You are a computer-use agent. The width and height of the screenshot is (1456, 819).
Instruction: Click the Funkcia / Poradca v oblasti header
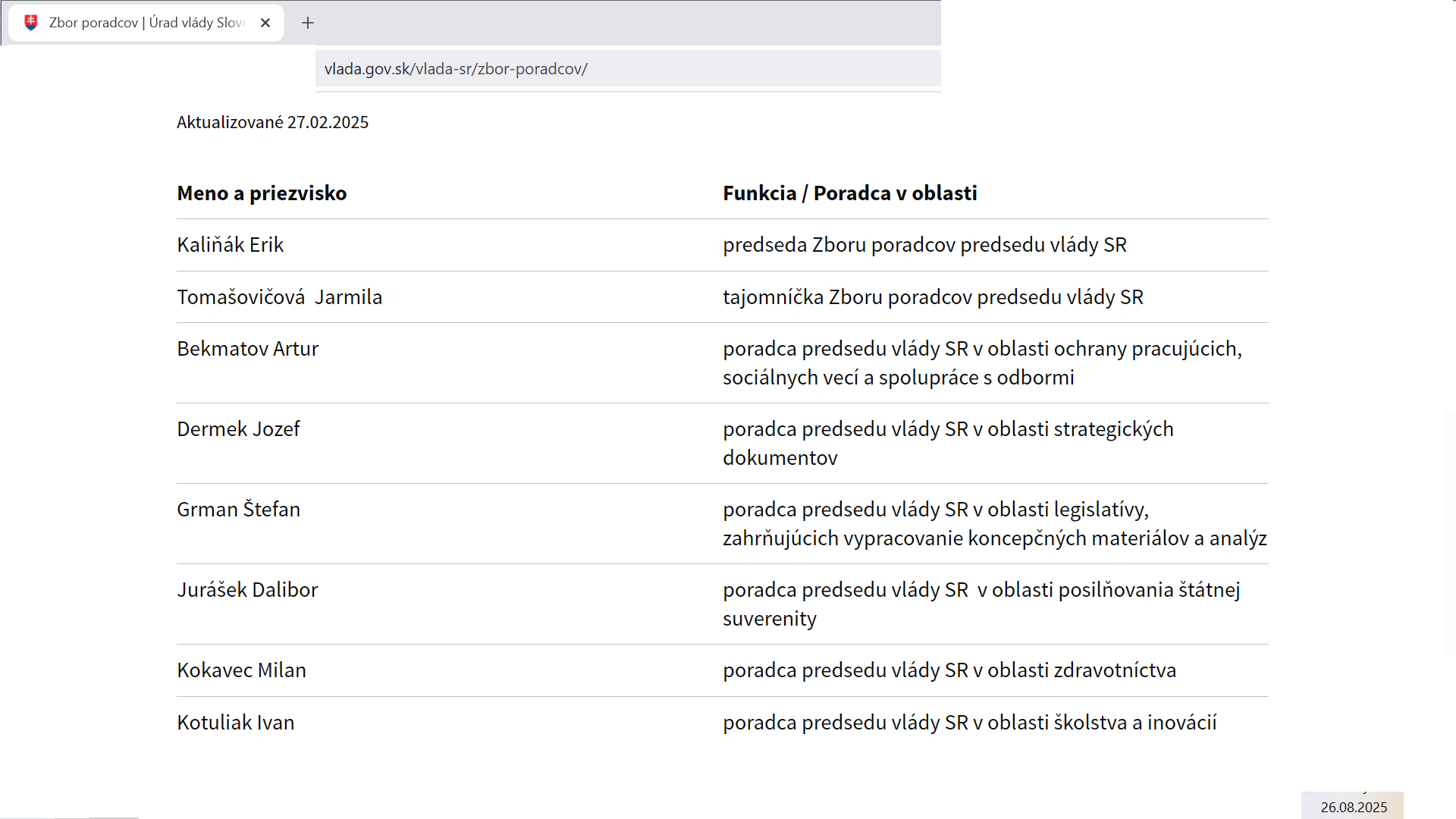click(849, 193)
